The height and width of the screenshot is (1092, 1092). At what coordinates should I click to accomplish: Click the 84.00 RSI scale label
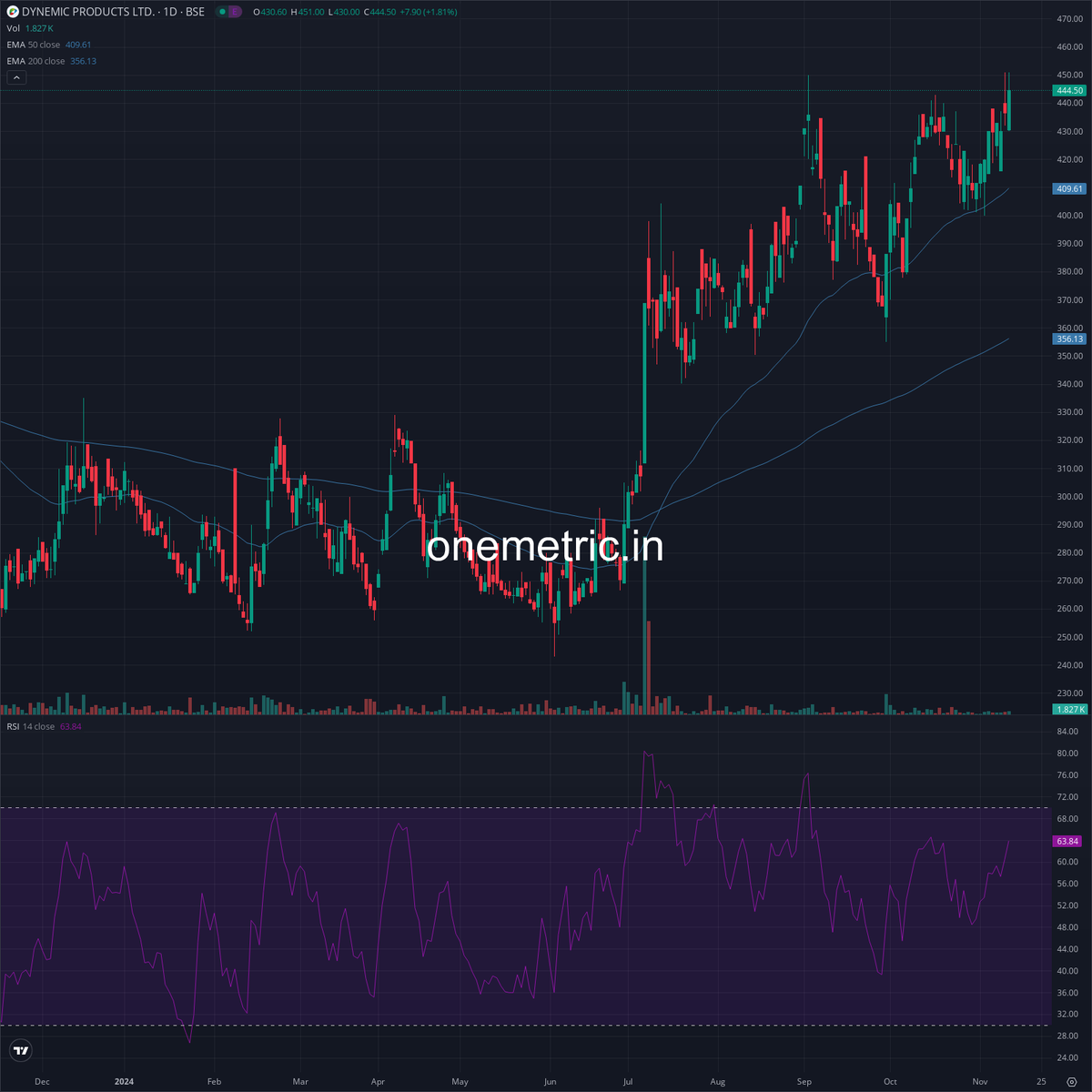[1068, 732]
